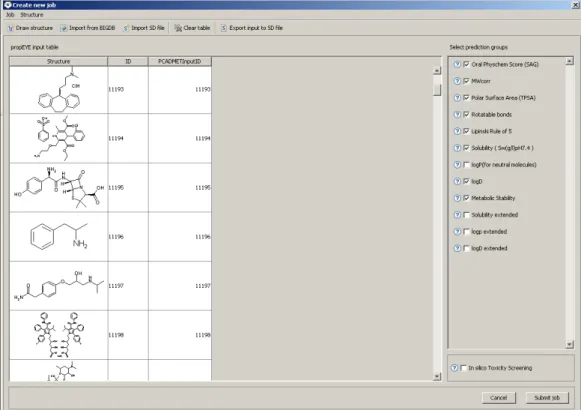
Task: Click ID cell 11197
Action: point(128,286)
